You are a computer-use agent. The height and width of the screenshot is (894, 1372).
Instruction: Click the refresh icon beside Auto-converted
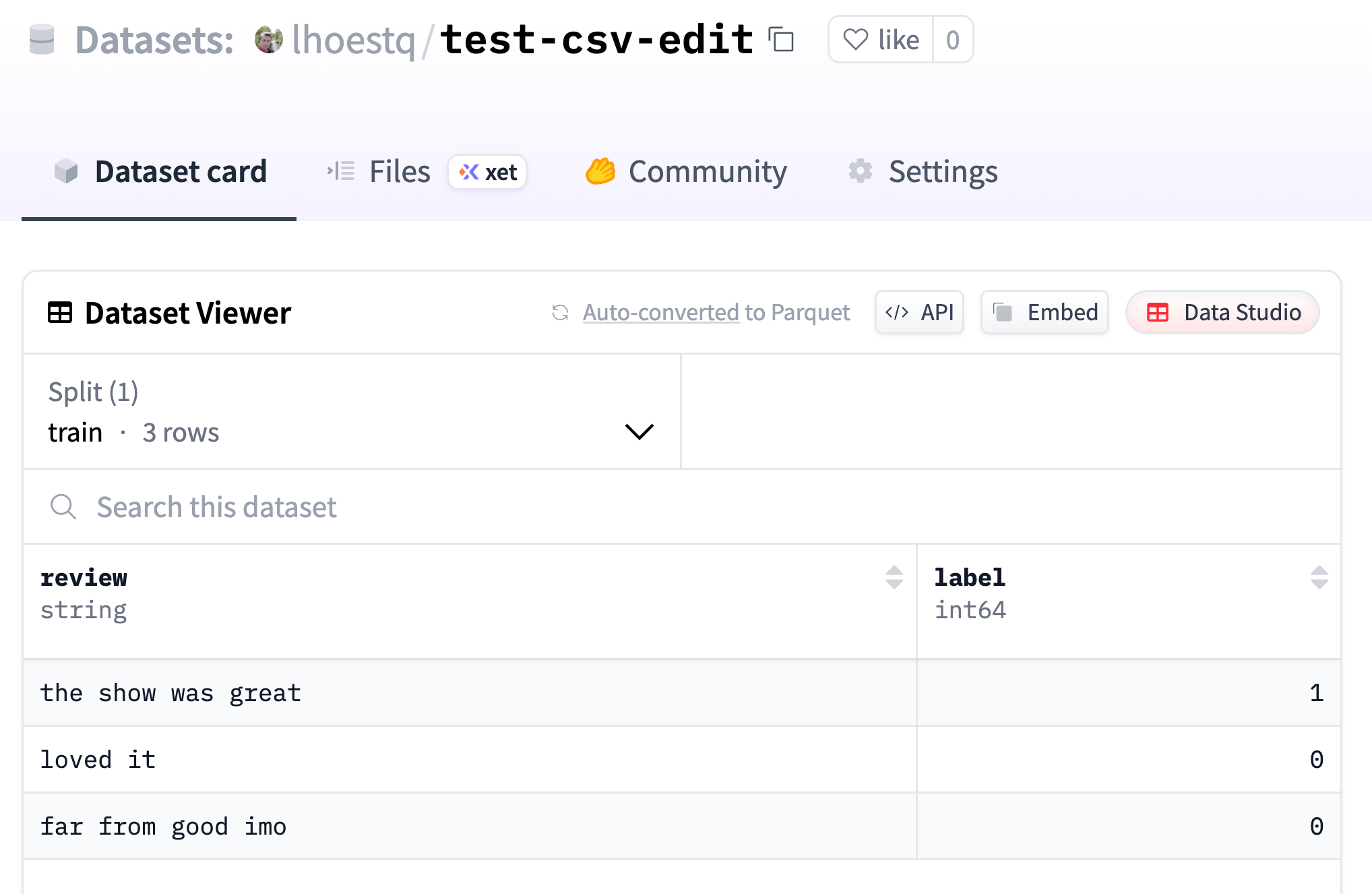click(560, 313)
